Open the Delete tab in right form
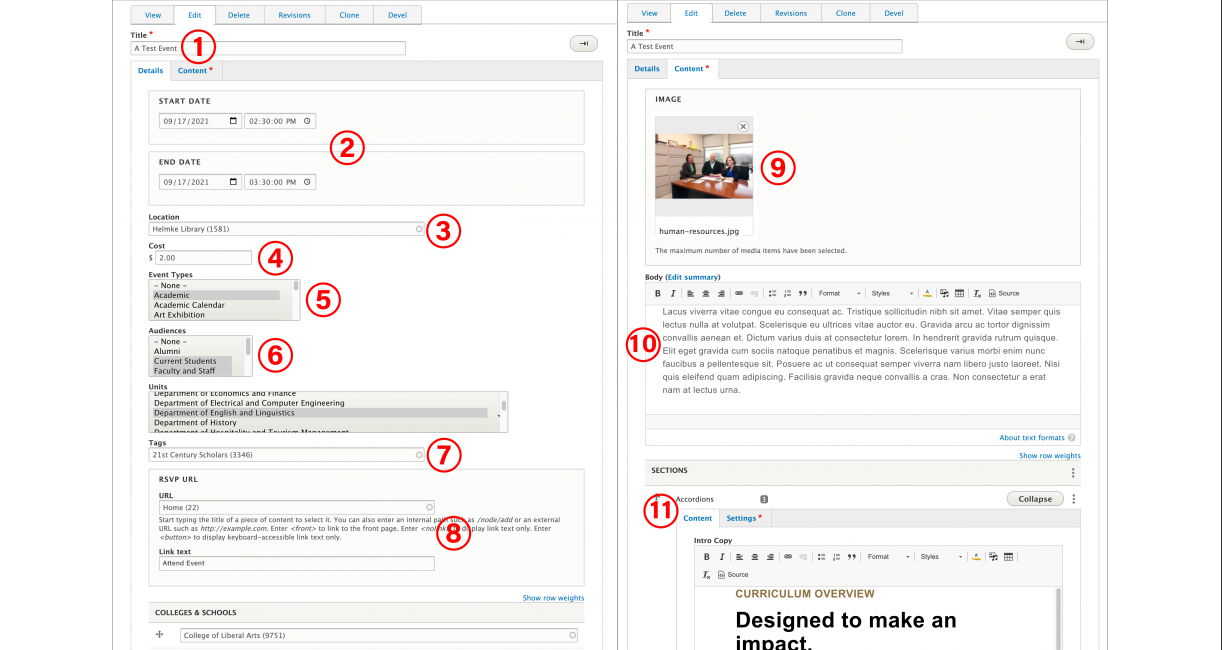The width and height of the screenshot is (1222, 650). click(735, 14)
